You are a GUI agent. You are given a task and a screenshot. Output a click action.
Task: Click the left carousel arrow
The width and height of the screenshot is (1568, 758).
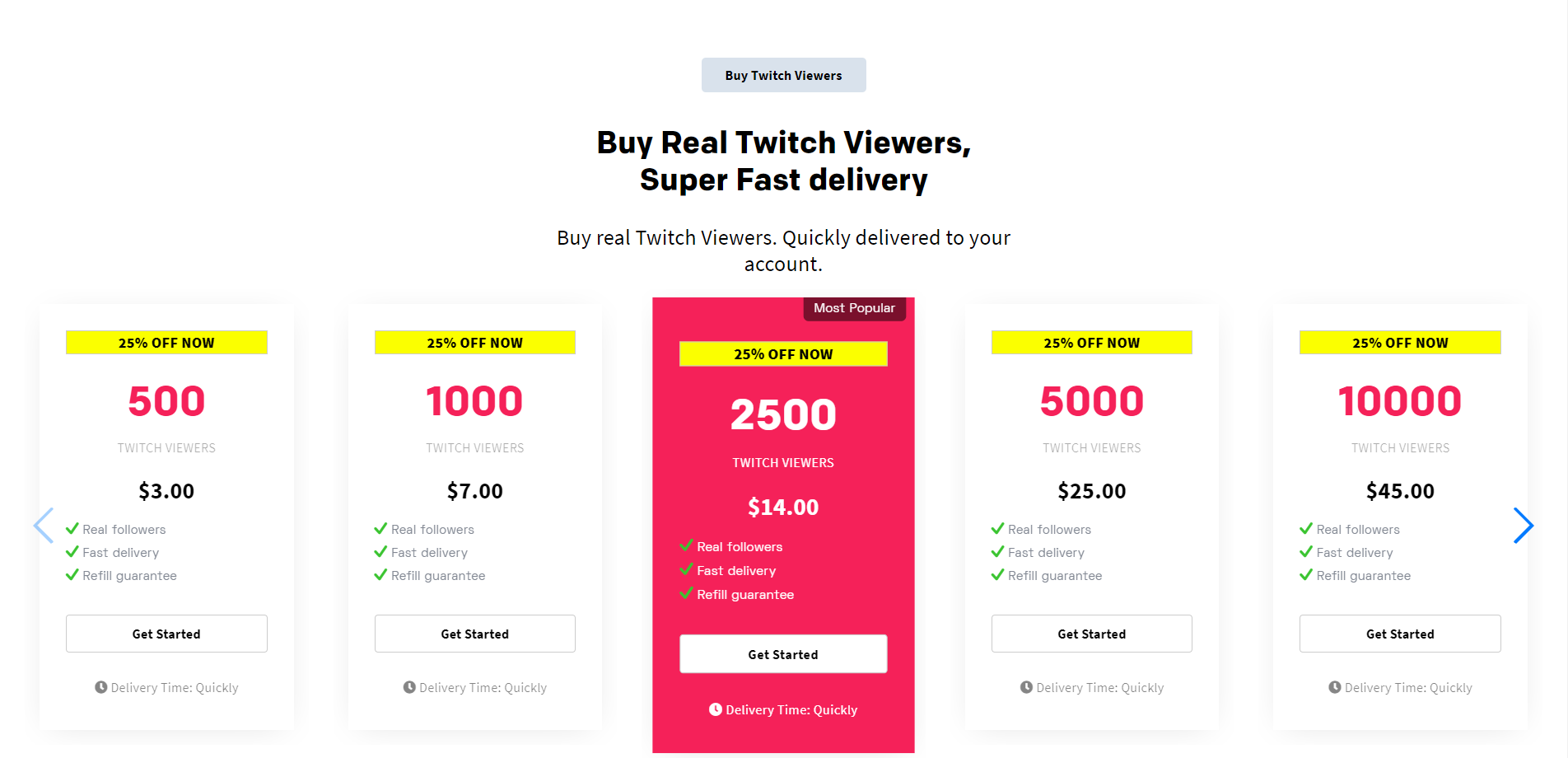44,526
